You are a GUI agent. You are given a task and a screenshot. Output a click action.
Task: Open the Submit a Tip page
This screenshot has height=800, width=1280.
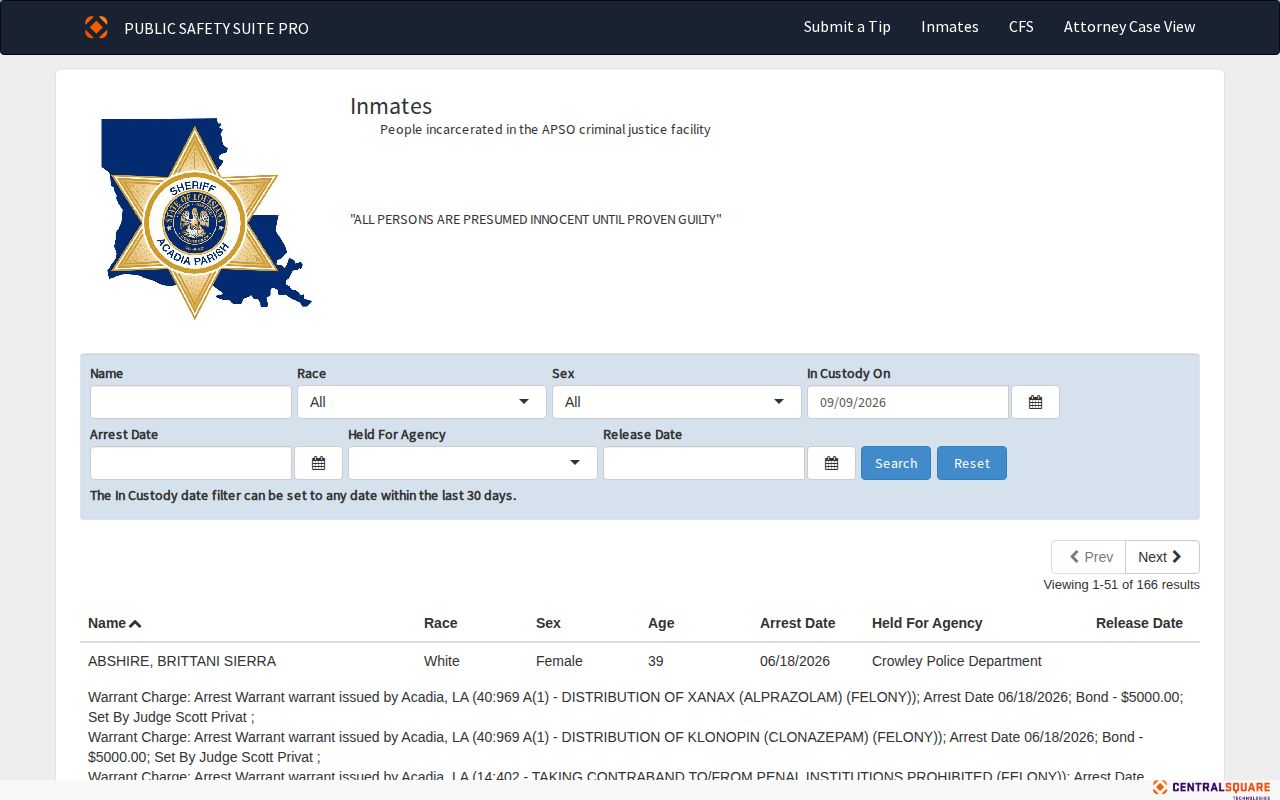[847, 27]
